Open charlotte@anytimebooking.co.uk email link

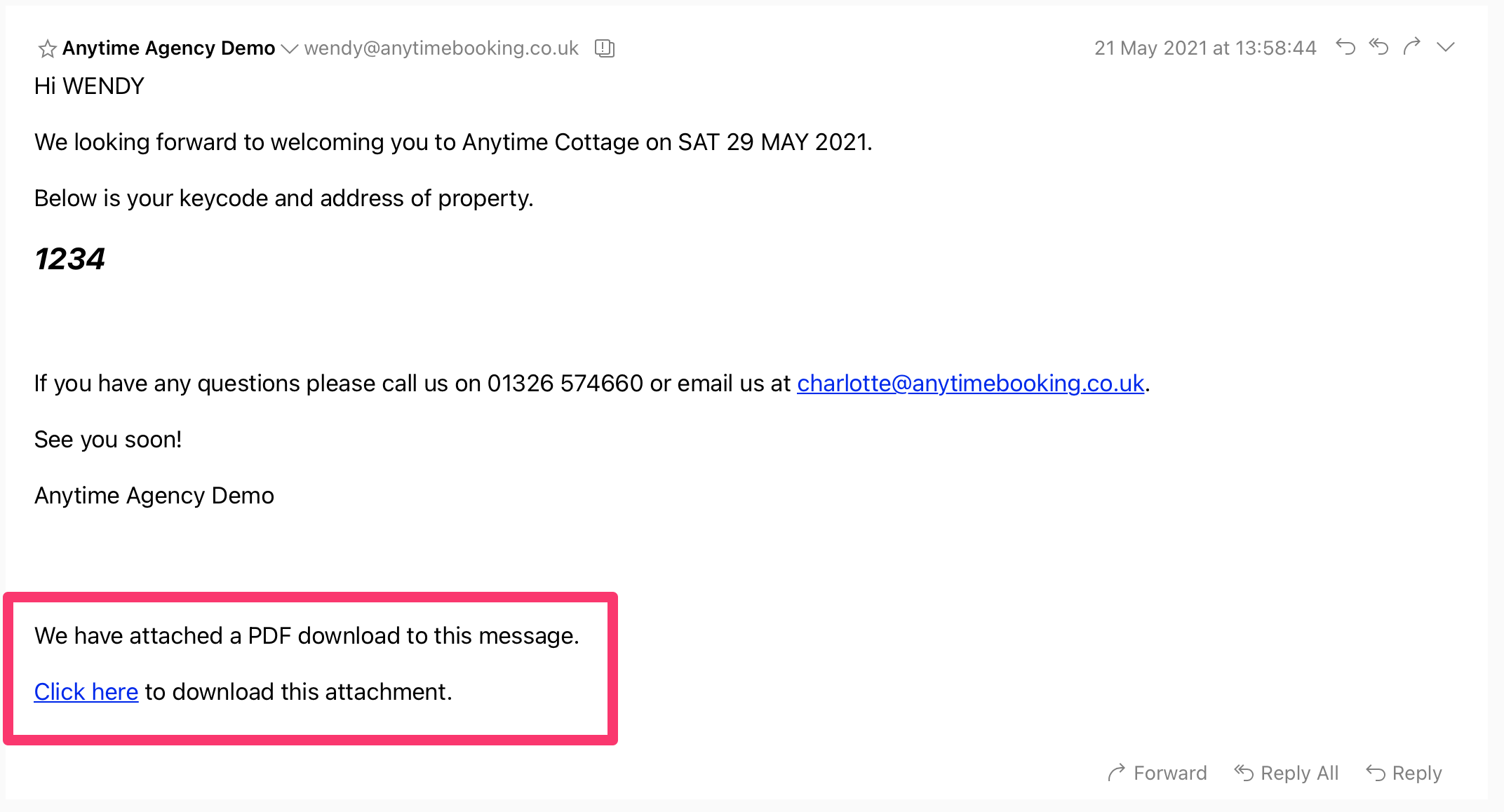[x=970, y=384]
